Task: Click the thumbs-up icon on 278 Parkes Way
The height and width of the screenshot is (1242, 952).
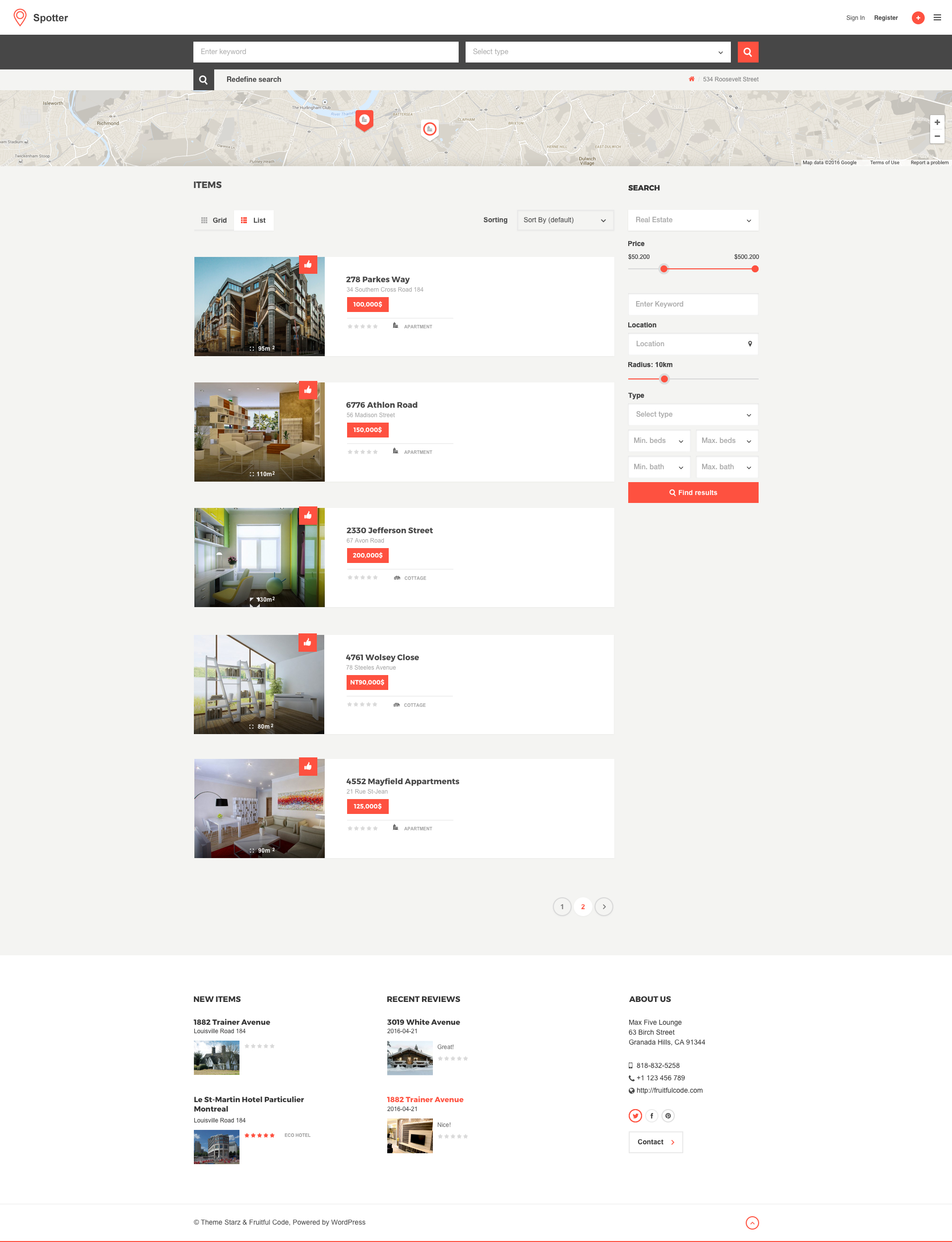Action: (x=308, y=264)
